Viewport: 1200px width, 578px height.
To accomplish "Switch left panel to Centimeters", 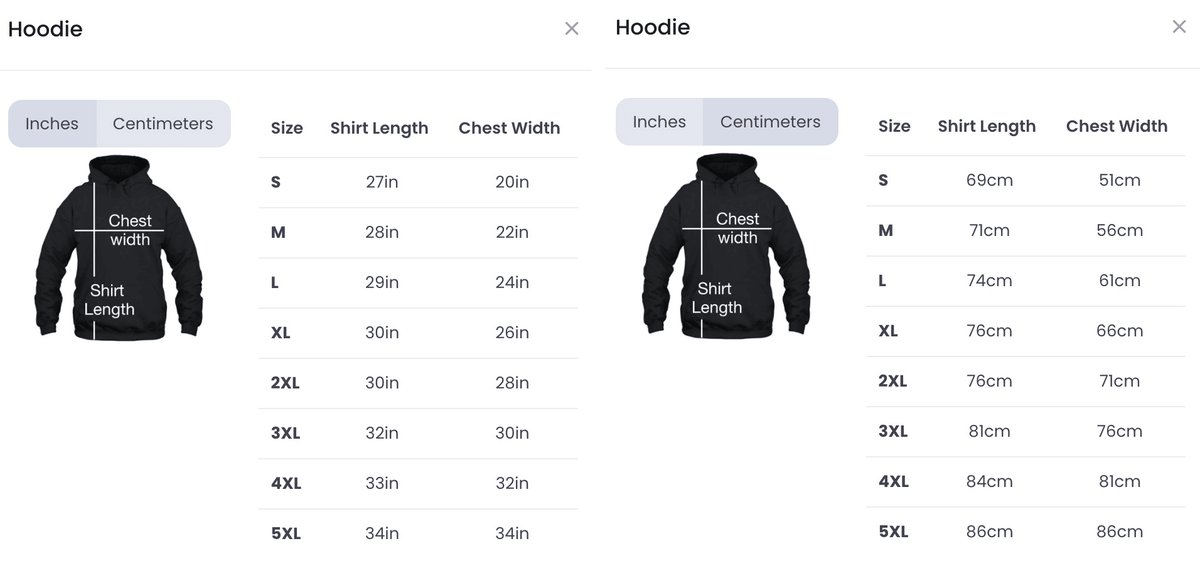I will pos(163,124).
